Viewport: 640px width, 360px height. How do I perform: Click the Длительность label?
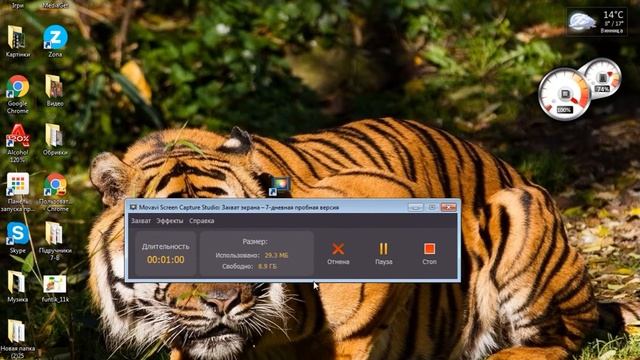coord(166,247)
